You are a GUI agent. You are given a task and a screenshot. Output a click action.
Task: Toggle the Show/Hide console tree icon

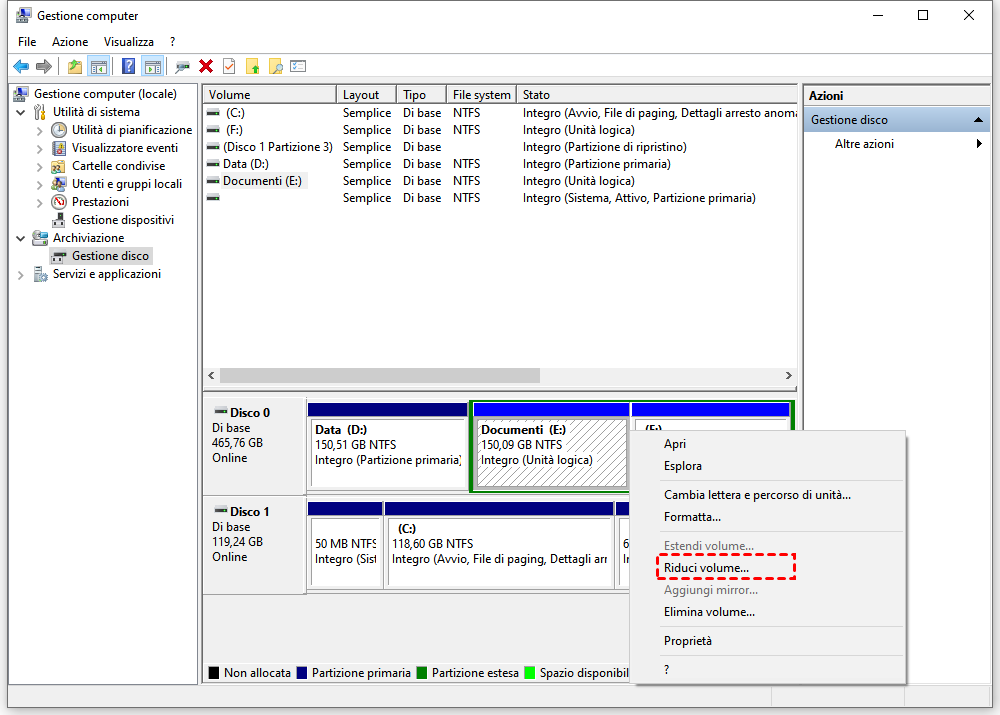click(x=98, y=66)
